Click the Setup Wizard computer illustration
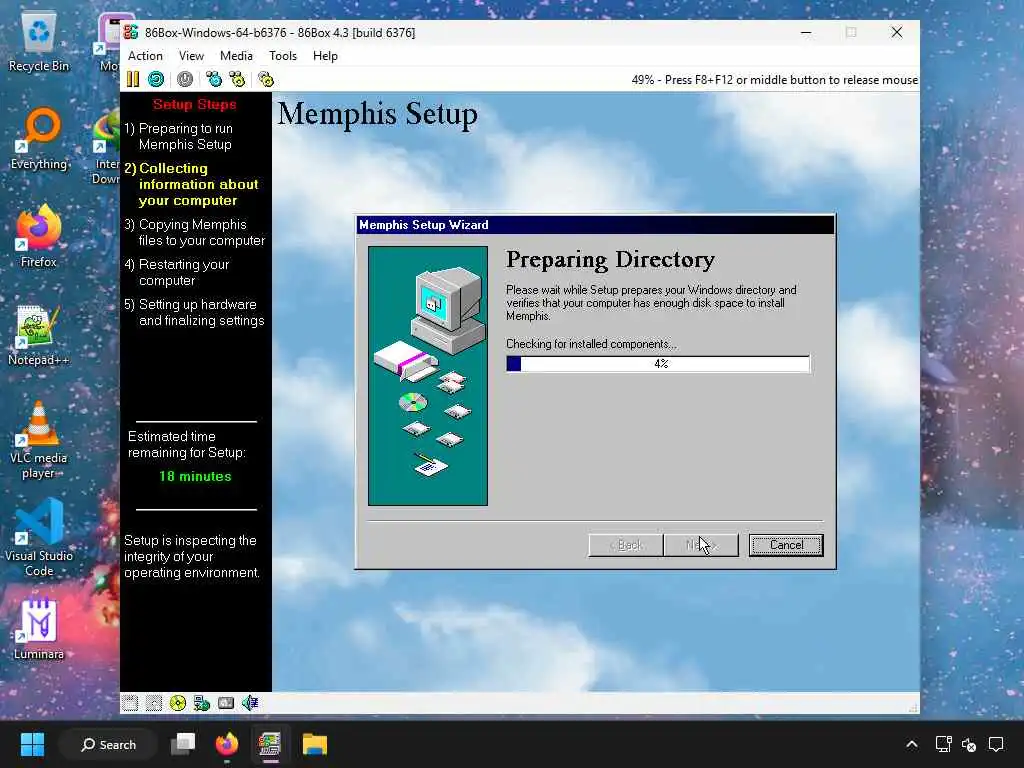Viewport: 1024px width, 768px height. [x=428, y=376]
